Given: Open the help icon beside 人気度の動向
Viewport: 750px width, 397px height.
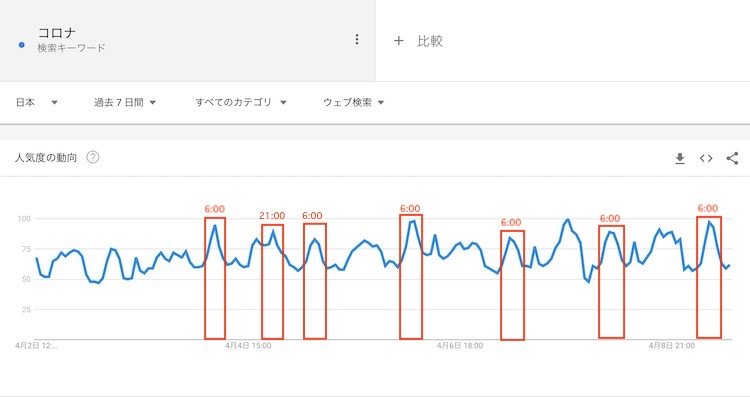Looking at the screenshot, I should (93, 157).
